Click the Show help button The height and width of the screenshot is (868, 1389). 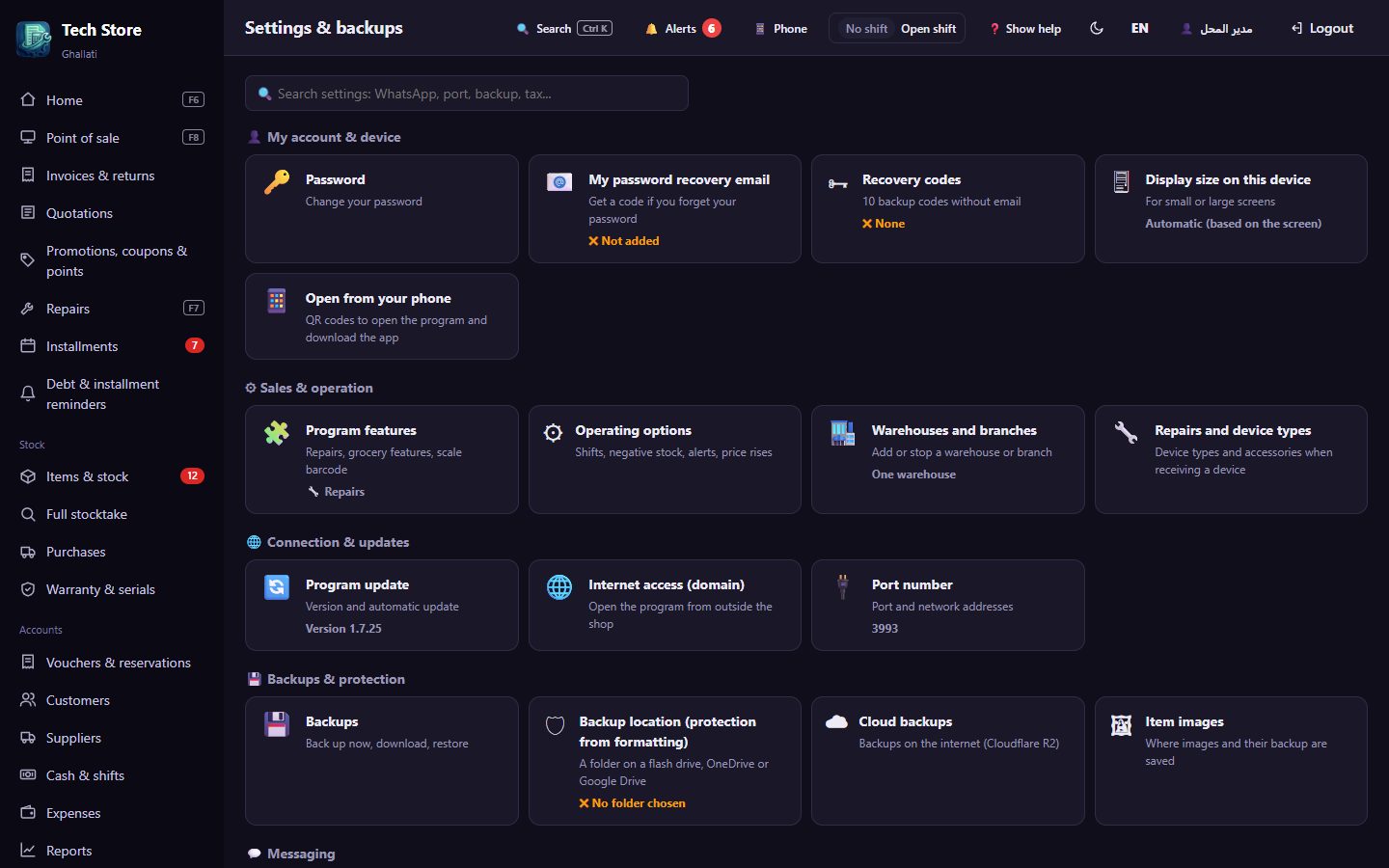point(1025,28)
